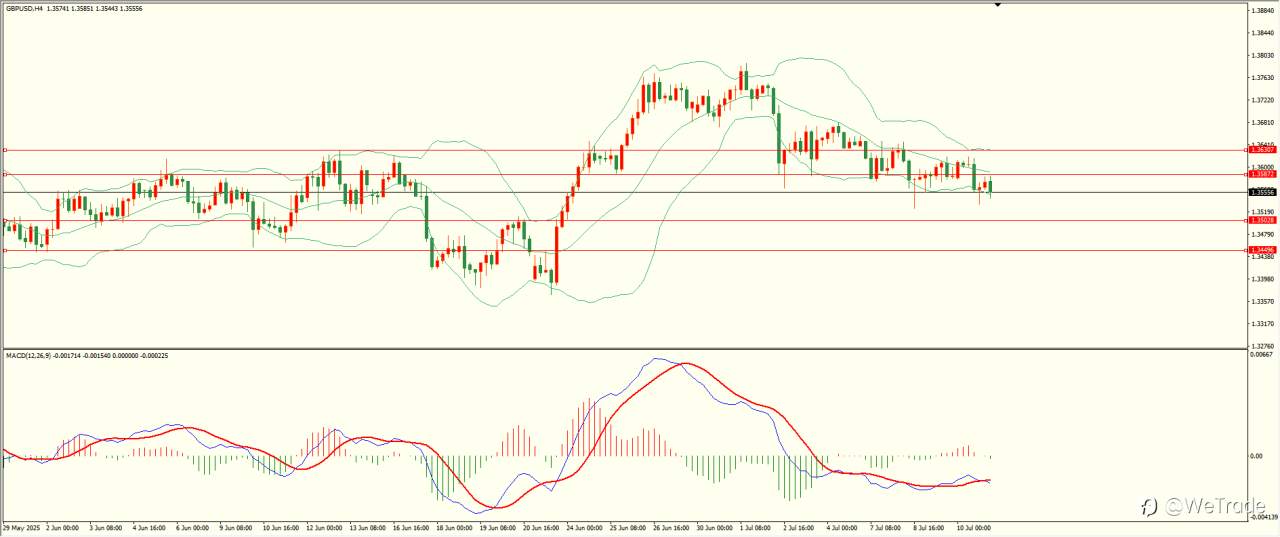
Task: Click the 10 Jun 16:00 time label
Action: (281, 526)
